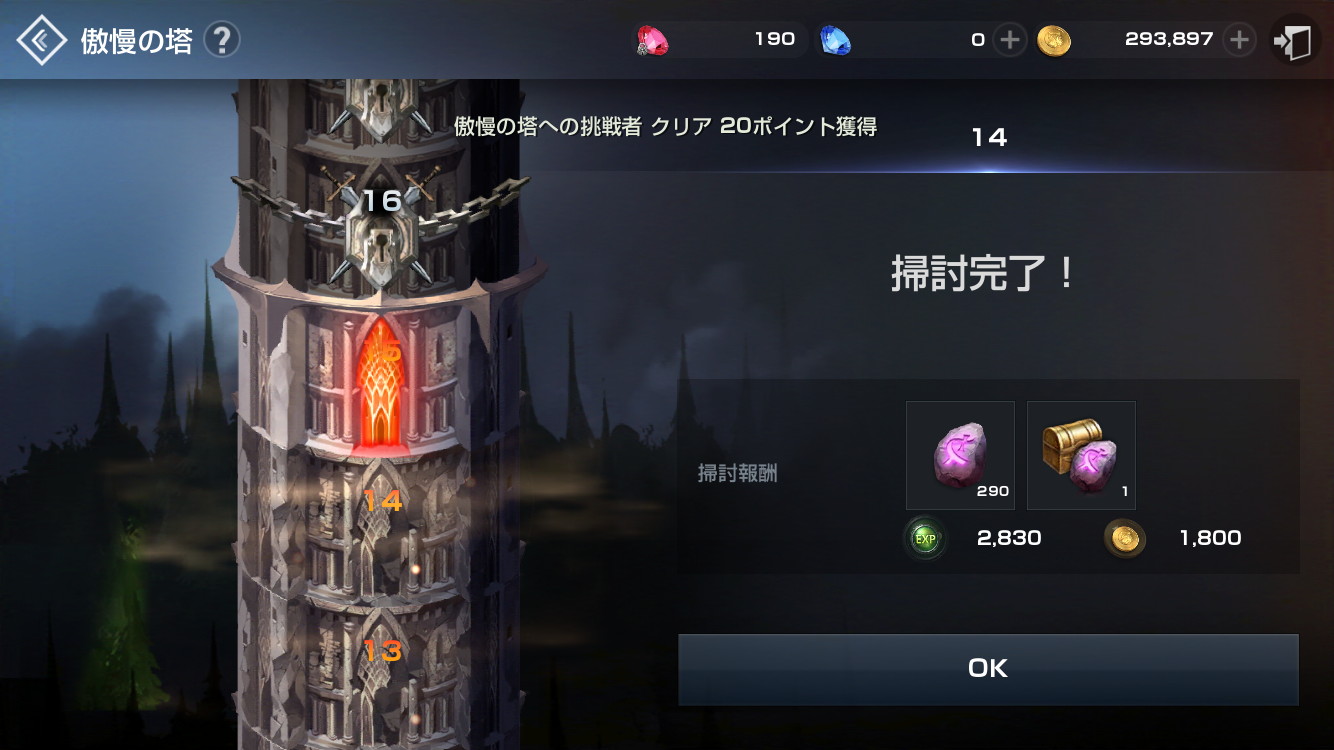Viewport: 1334px width, 750px height.
Task: Add more blue diamonds with plus
Action: click(1010, 40)
